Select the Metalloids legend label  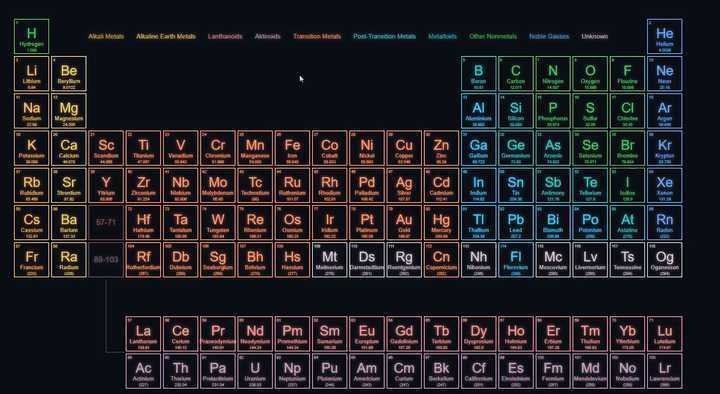[443, 36]
